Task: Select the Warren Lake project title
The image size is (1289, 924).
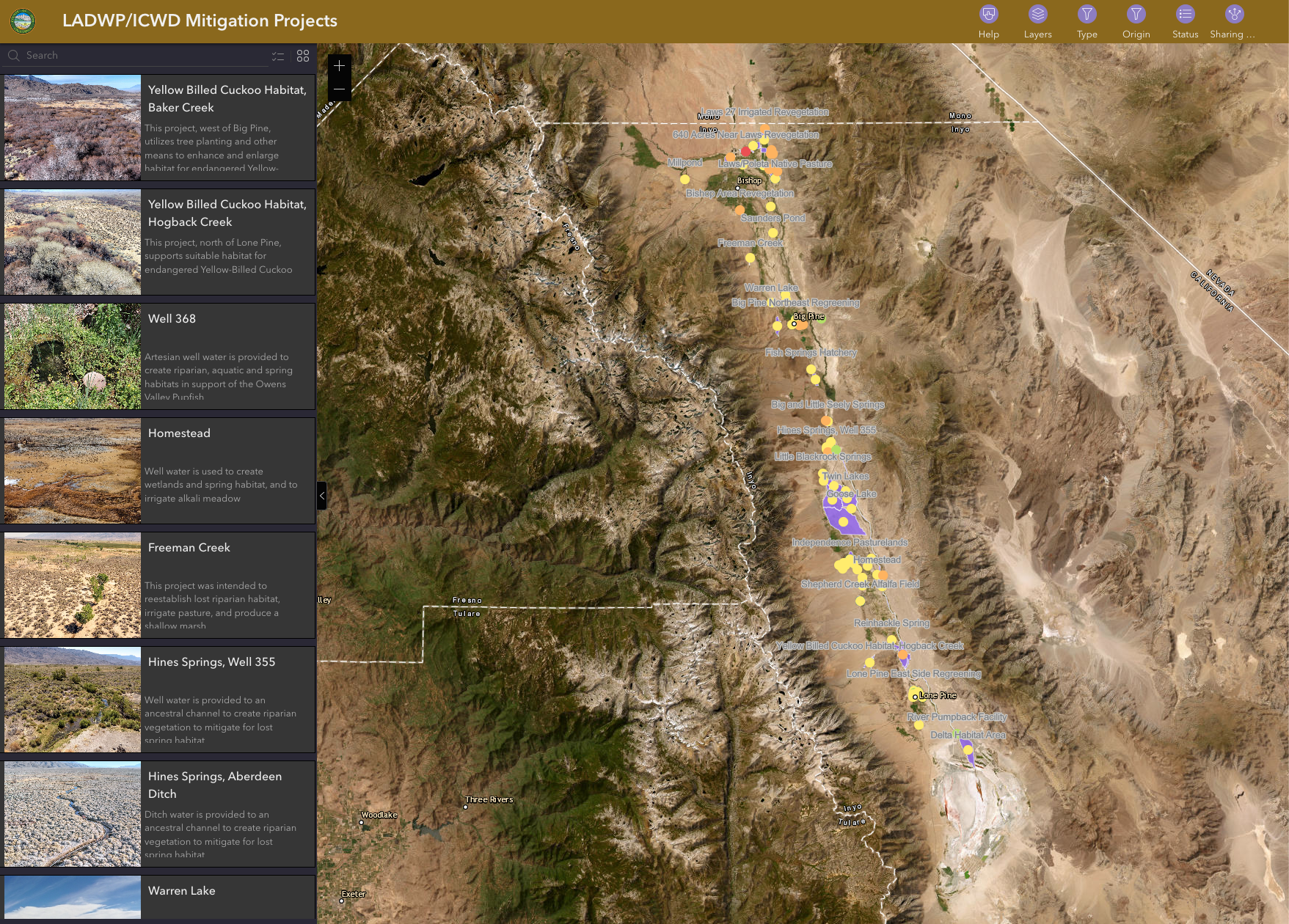Action: (x=181, y=891)
